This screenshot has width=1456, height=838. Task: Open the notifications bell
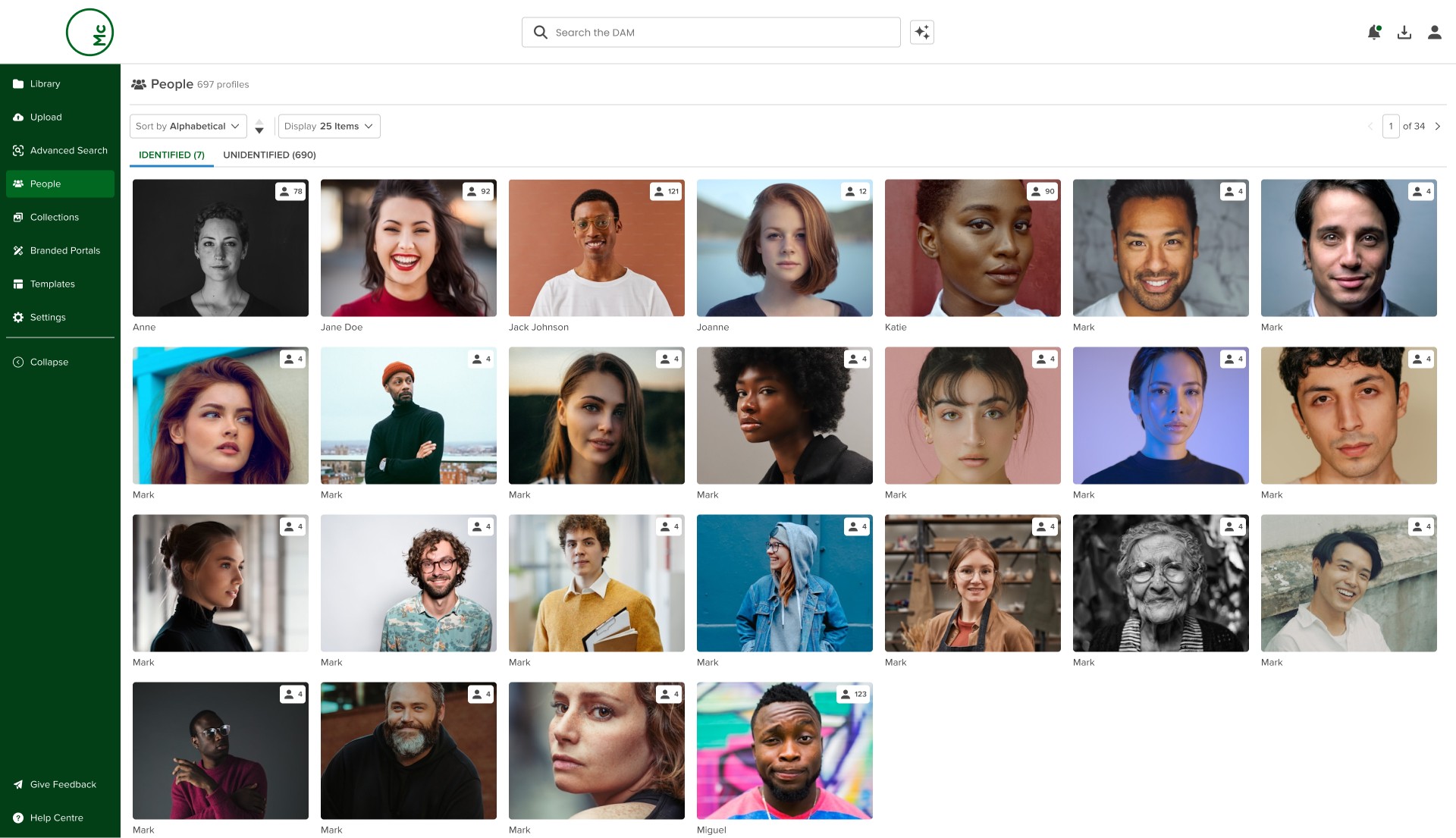(x=1373, y=32)
